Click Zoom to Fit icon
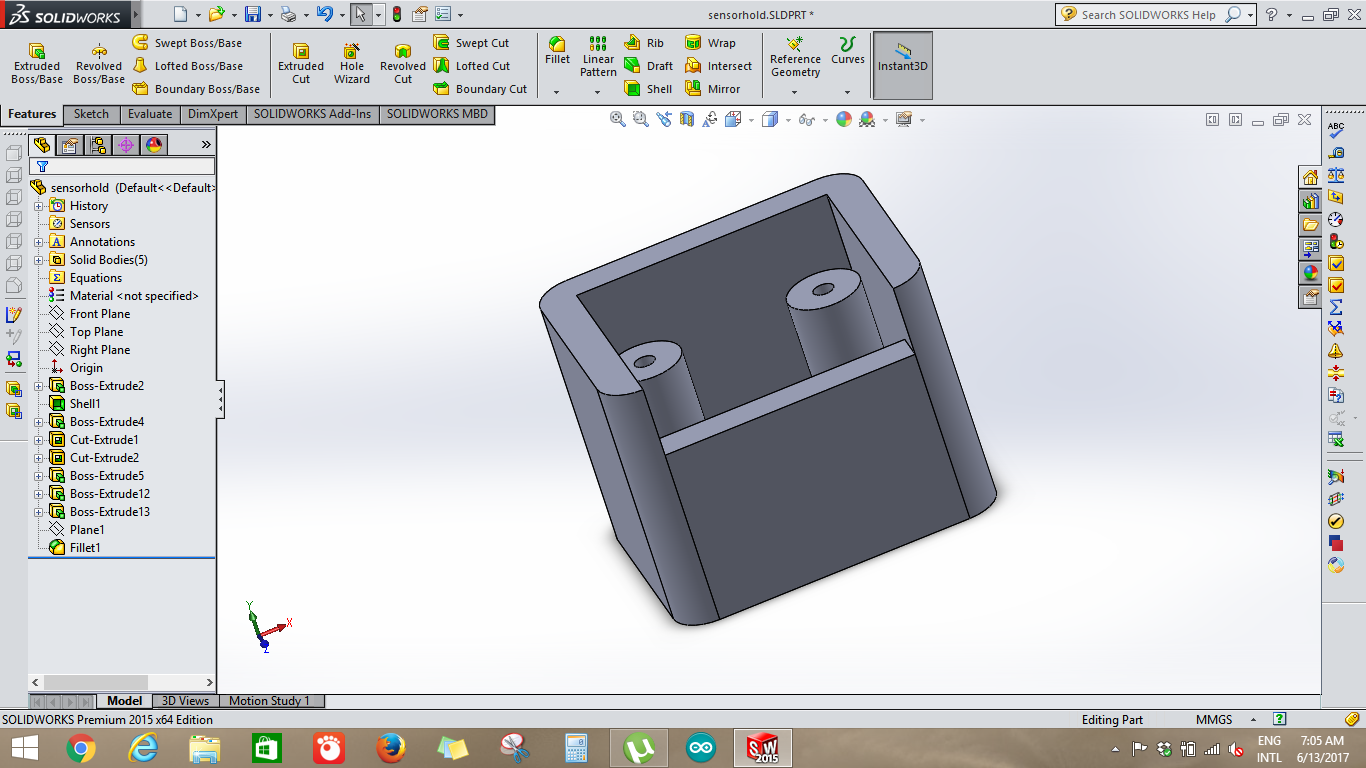Viewport: 1366px width, 768px height. coord(617,119)
